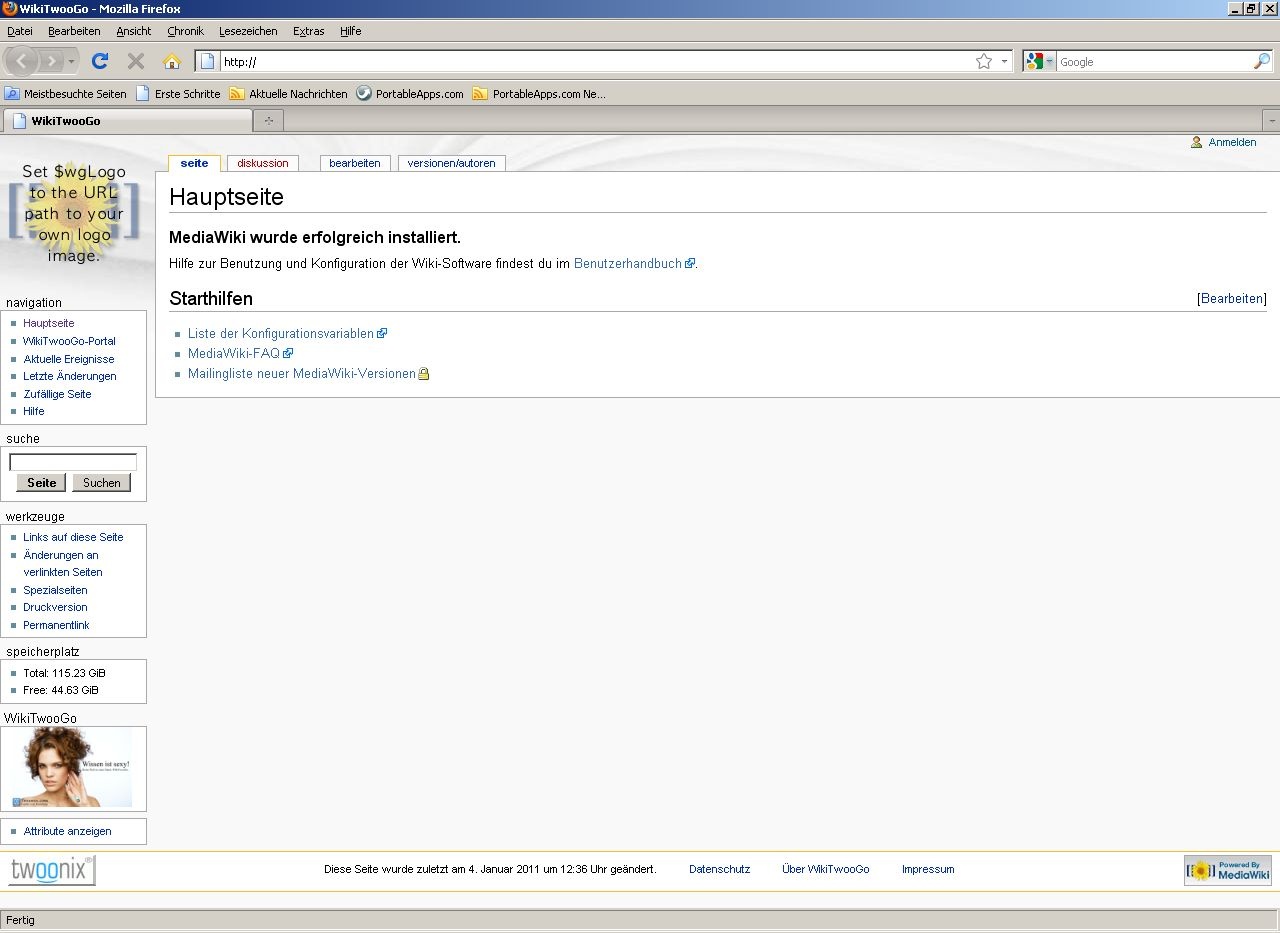The height and width of the screenshot is (933, 1280).
Task: Reload the page with the refresh icon
Action: [100, 61]
